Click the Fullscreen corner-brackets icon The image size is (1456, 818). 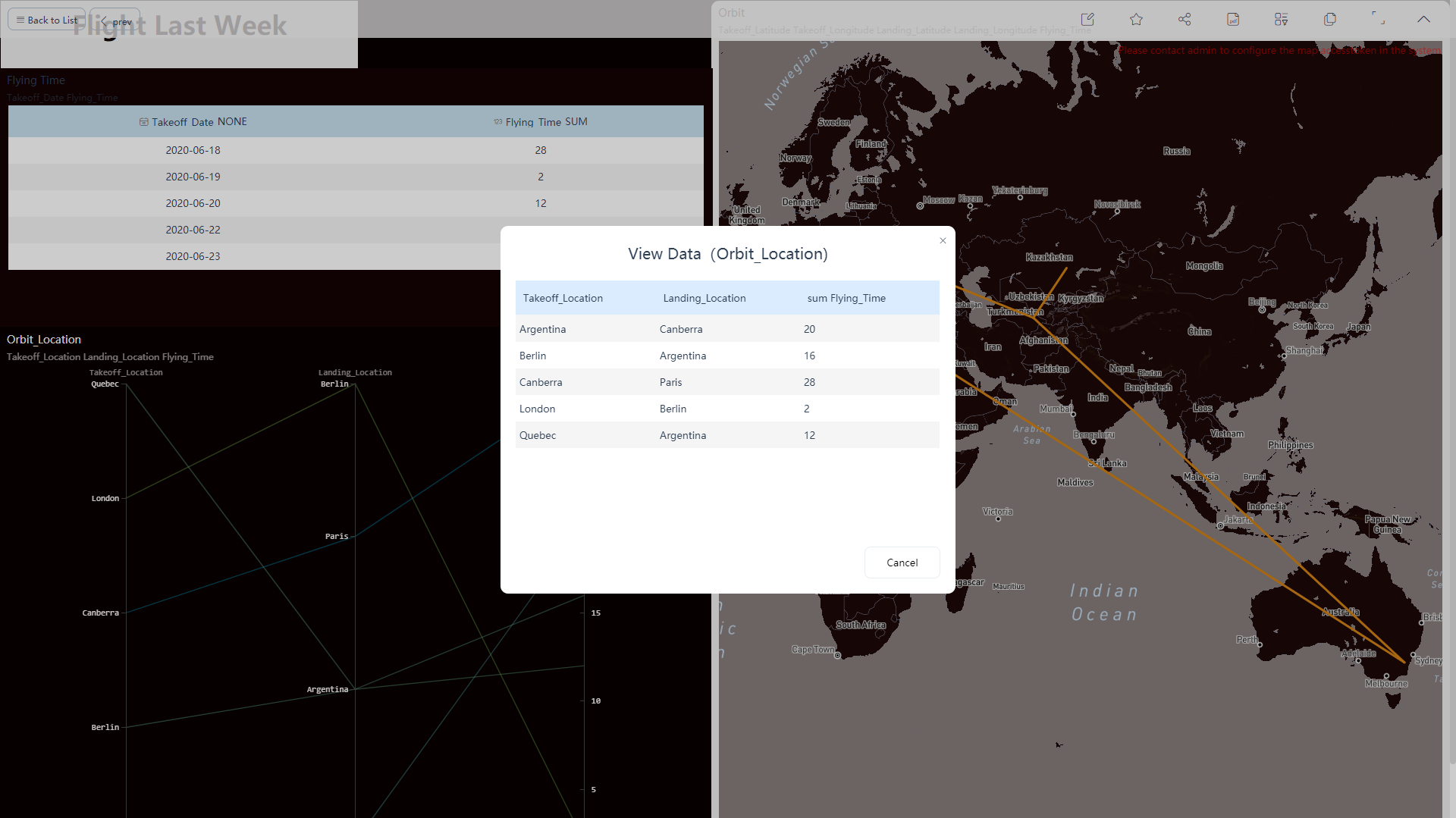[x=1379, y=19]
